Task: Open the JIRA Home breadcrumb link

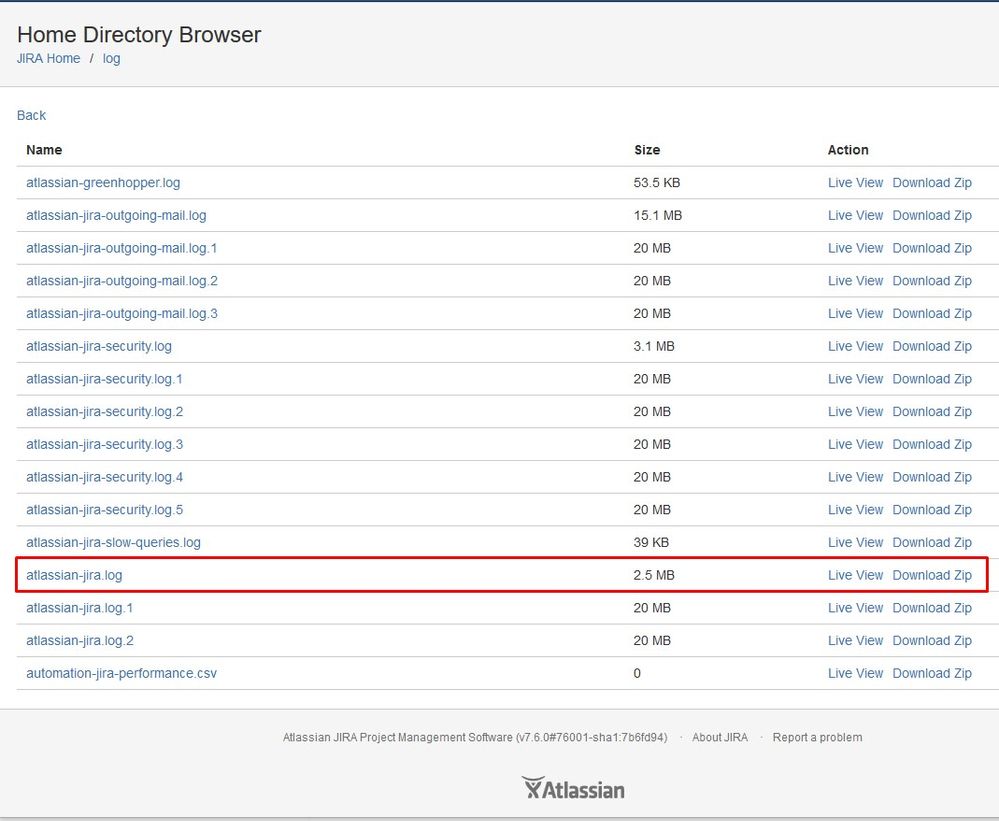Action: coord(48,59)
